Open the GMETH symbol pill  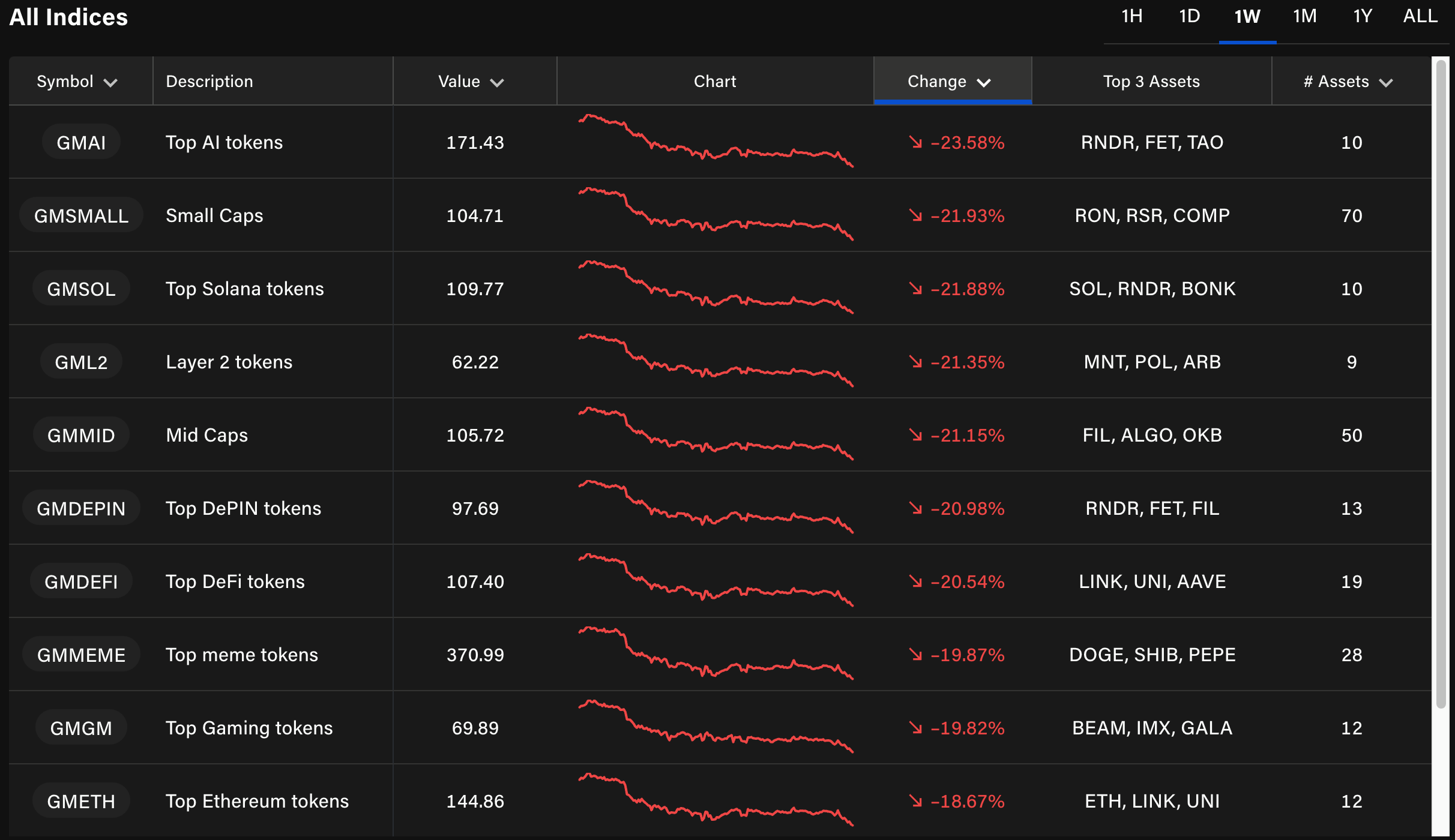(81, 801)
